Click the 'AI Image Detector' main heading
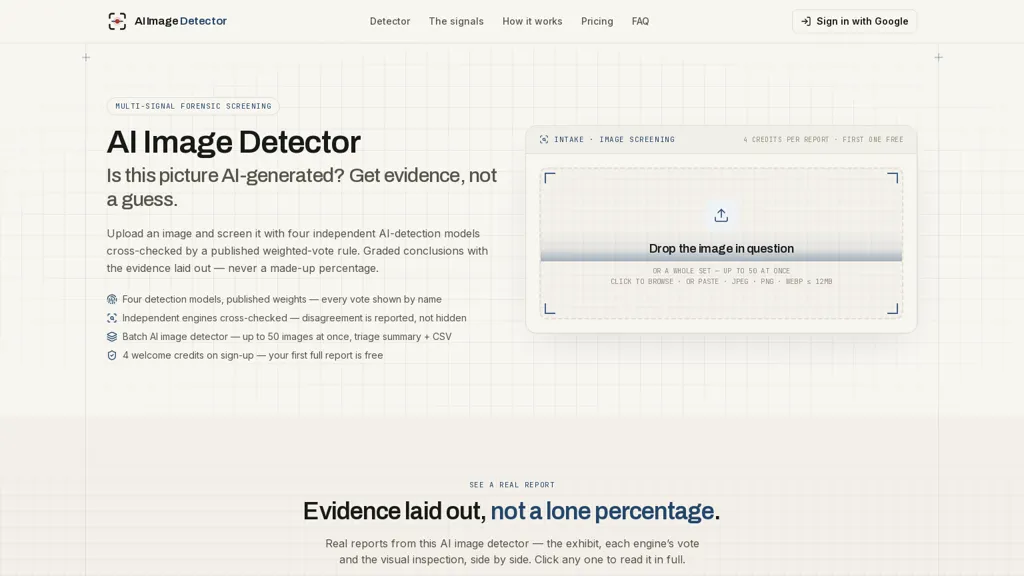 (x=234, y=142)
